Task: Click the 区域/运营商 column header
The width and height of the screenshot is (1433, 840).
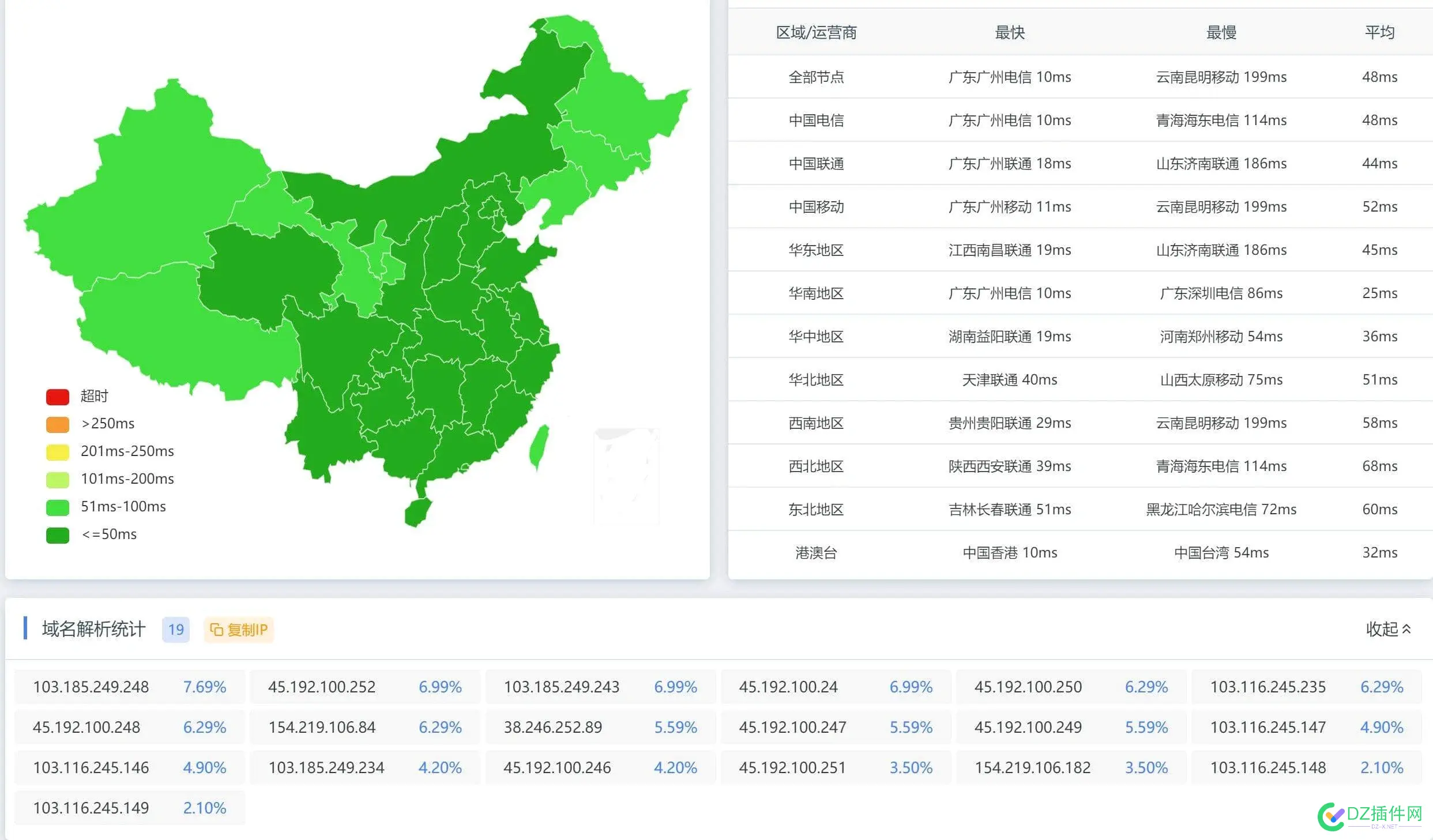Action: [816, 33]
